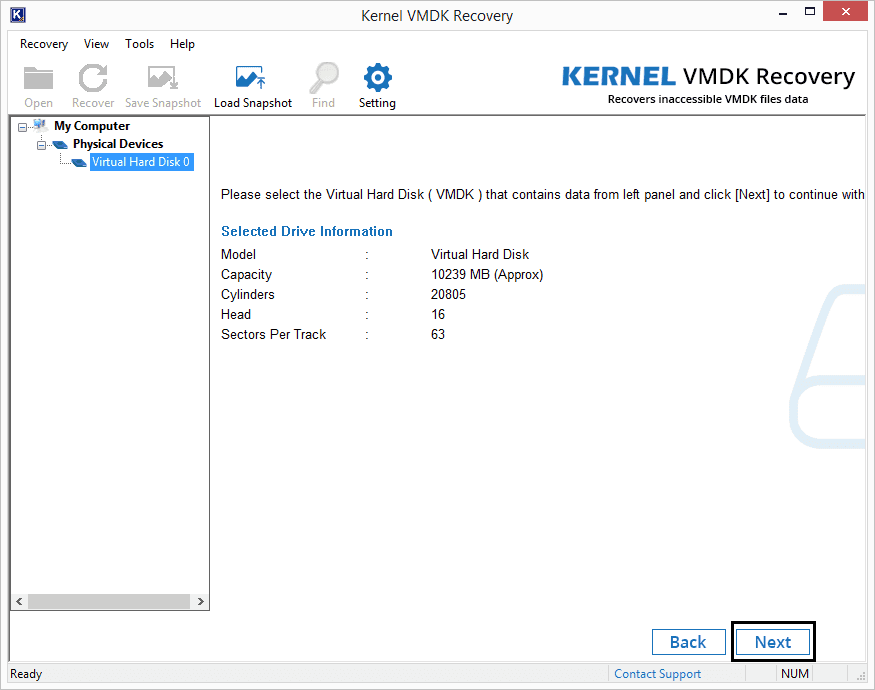Click the Selected Drive Information heading
The height and width of the screenshot is (690, 875).
pyautogui.click(x=306, y=231)
